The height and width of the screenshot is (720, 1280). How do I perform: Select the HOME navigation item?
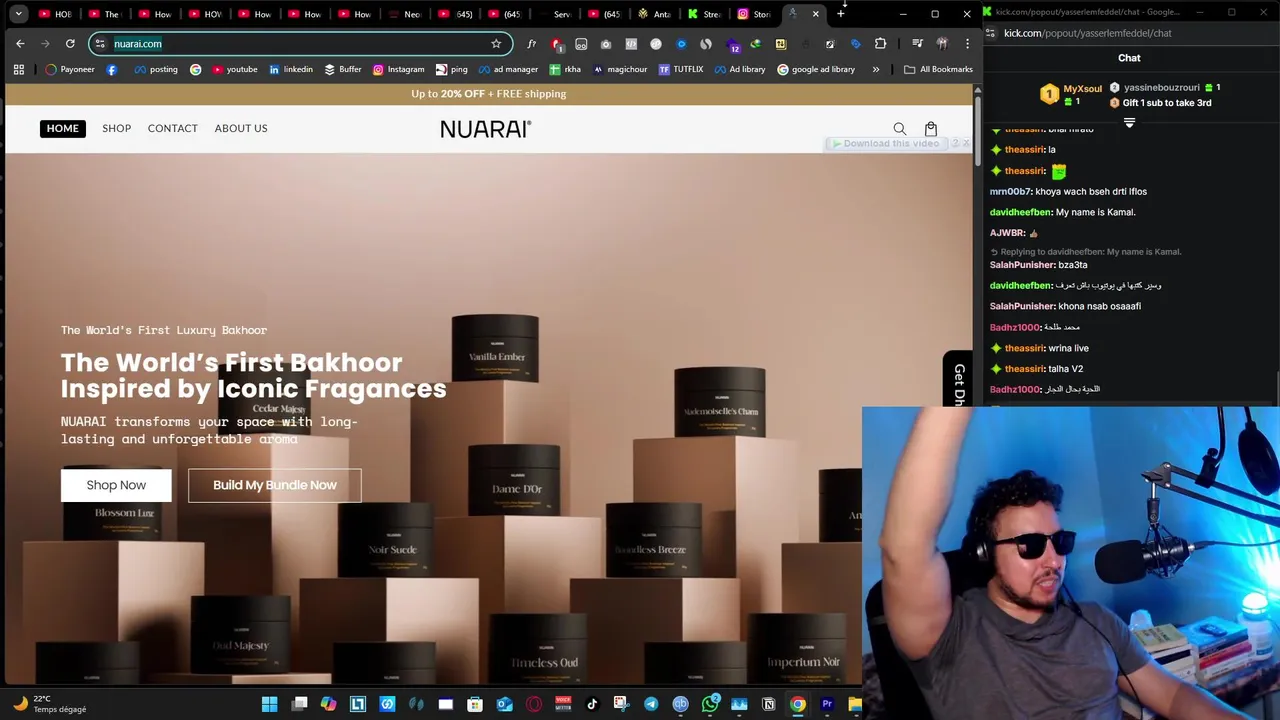click(62, 128)
